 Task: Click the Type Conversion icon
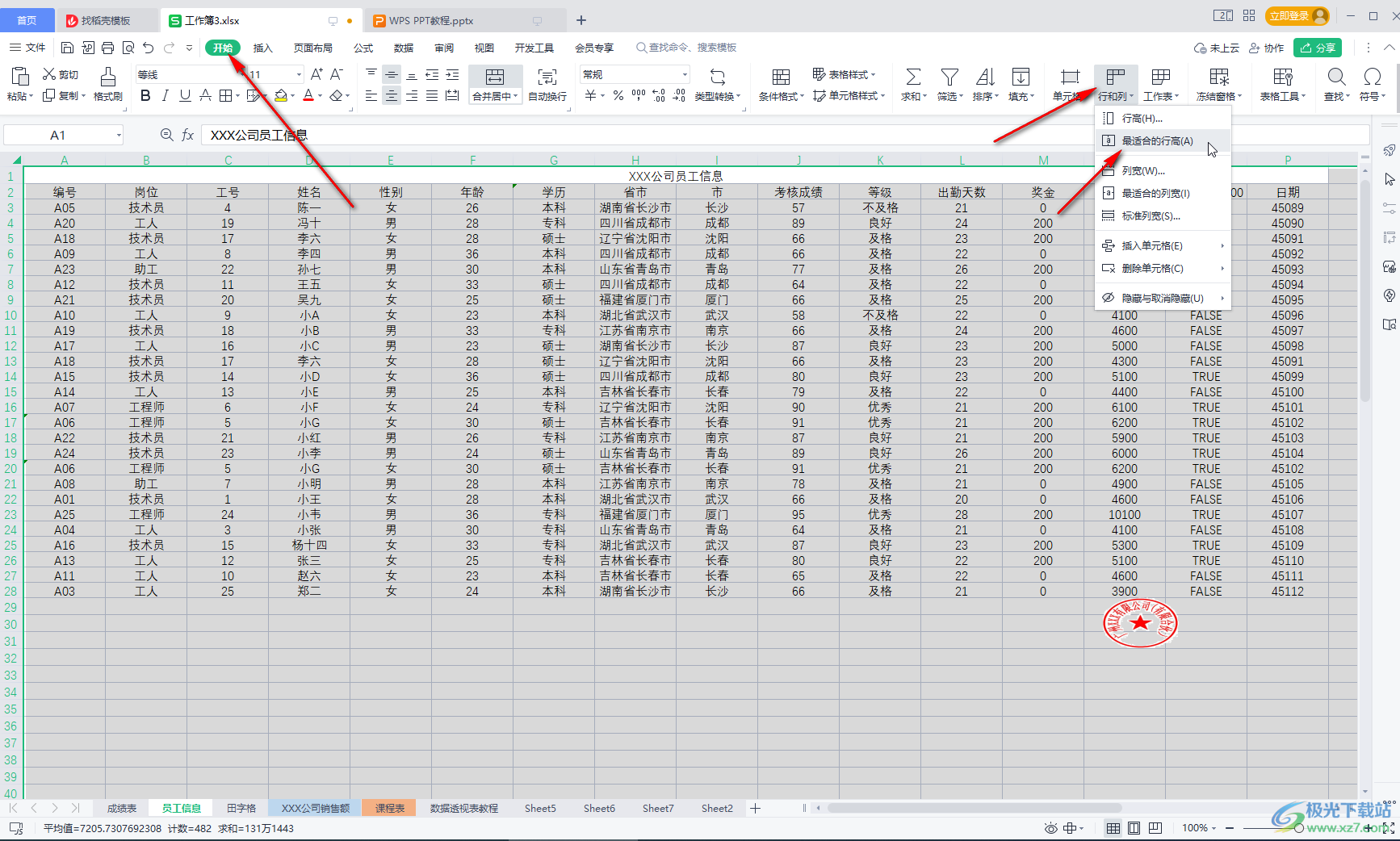click(717, 77)
